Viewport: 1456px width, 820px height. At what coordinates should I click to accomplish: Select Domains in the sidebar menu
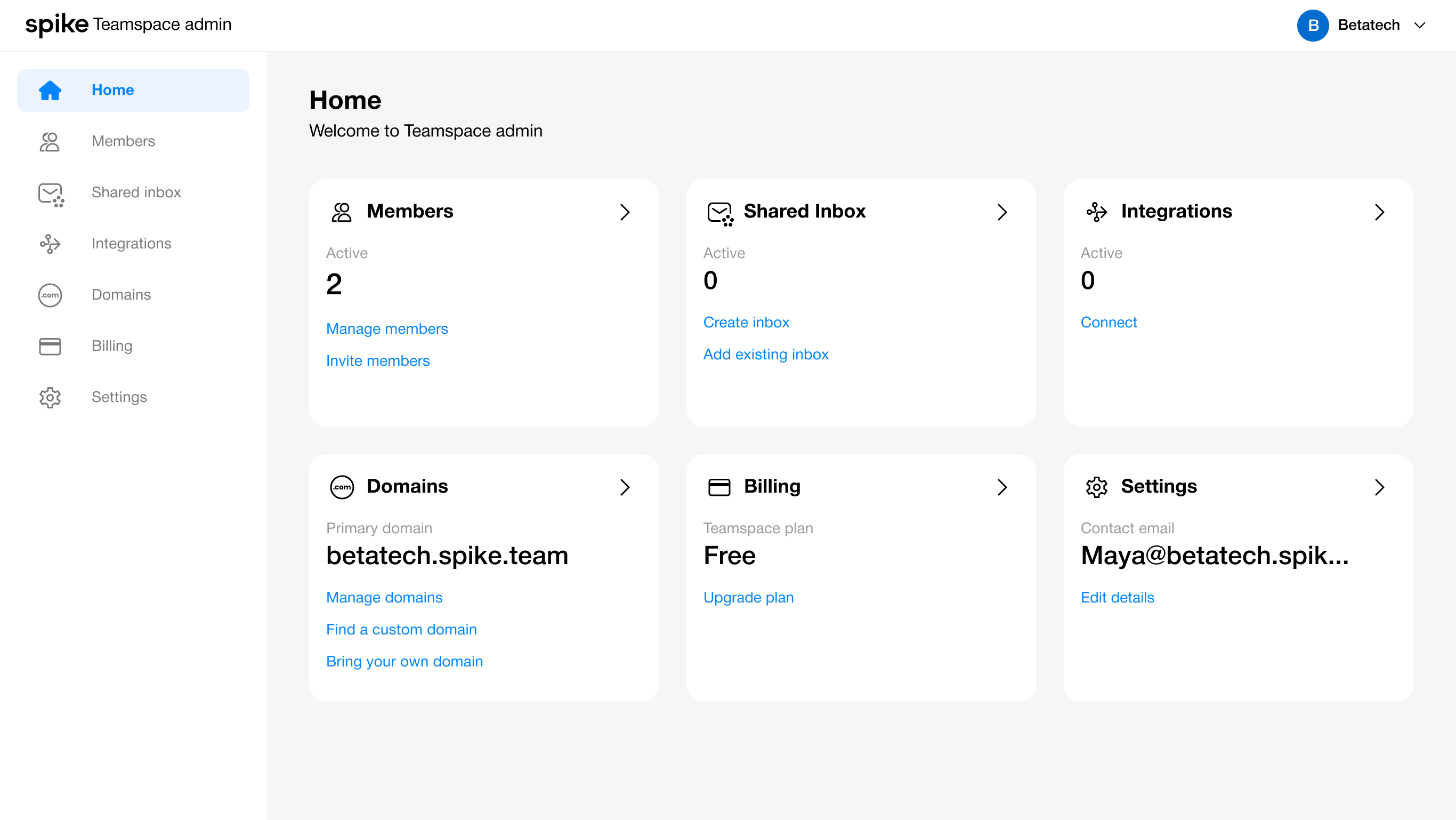click(121, 295)
